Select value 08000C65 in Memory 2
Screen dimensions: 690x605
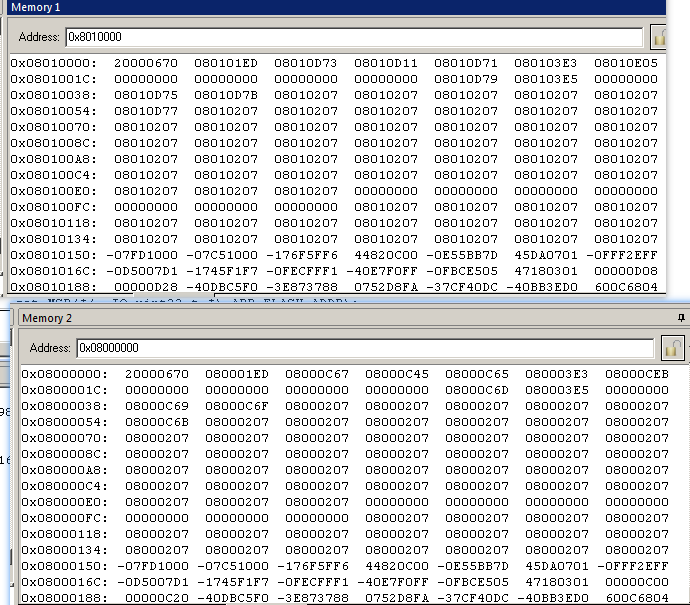coord(477,374)
